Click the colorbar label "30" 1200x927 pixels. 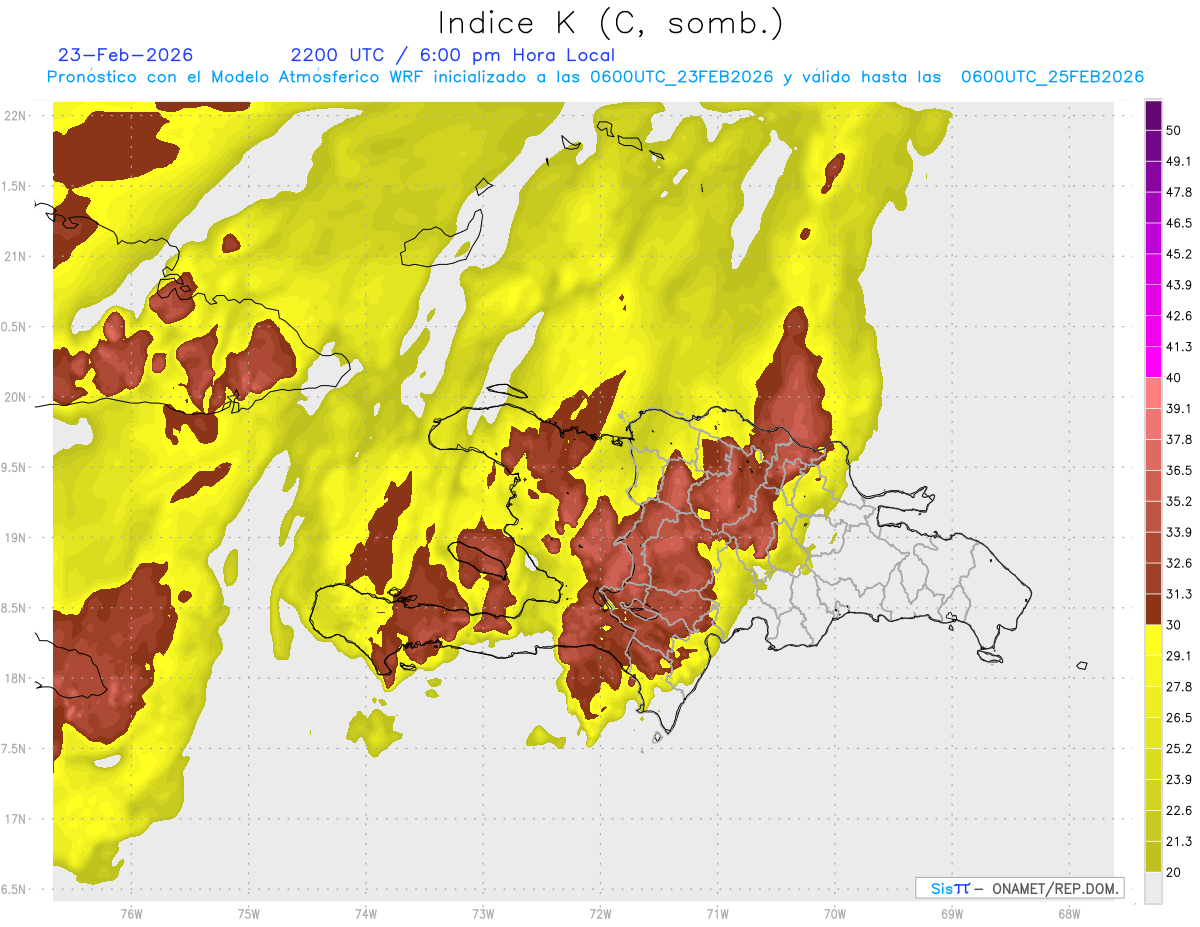pos(1174,625)
